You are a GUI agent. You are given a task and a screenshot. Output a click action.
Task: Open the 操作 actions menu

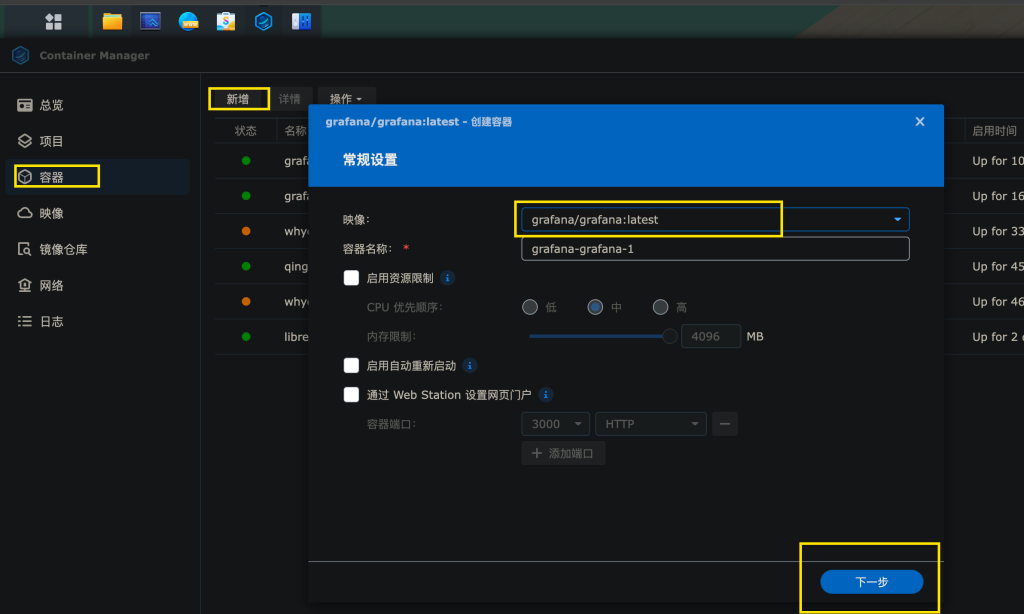pyautogui.click(x=345, y=98)
